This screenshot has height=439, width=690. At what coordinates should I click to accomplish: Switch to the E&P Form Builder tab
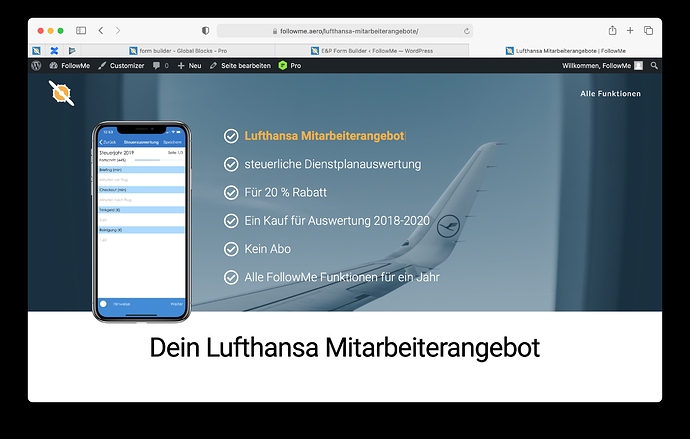pyautogui.click(x=372, y=51)
